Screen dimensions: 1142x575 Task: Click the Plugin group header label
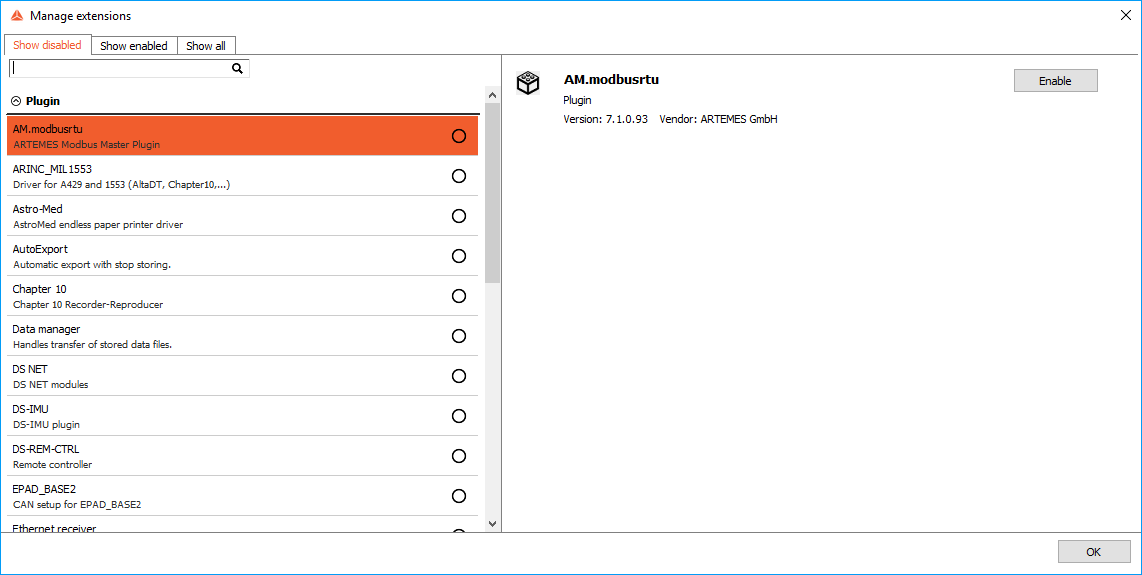click(43, 101)
